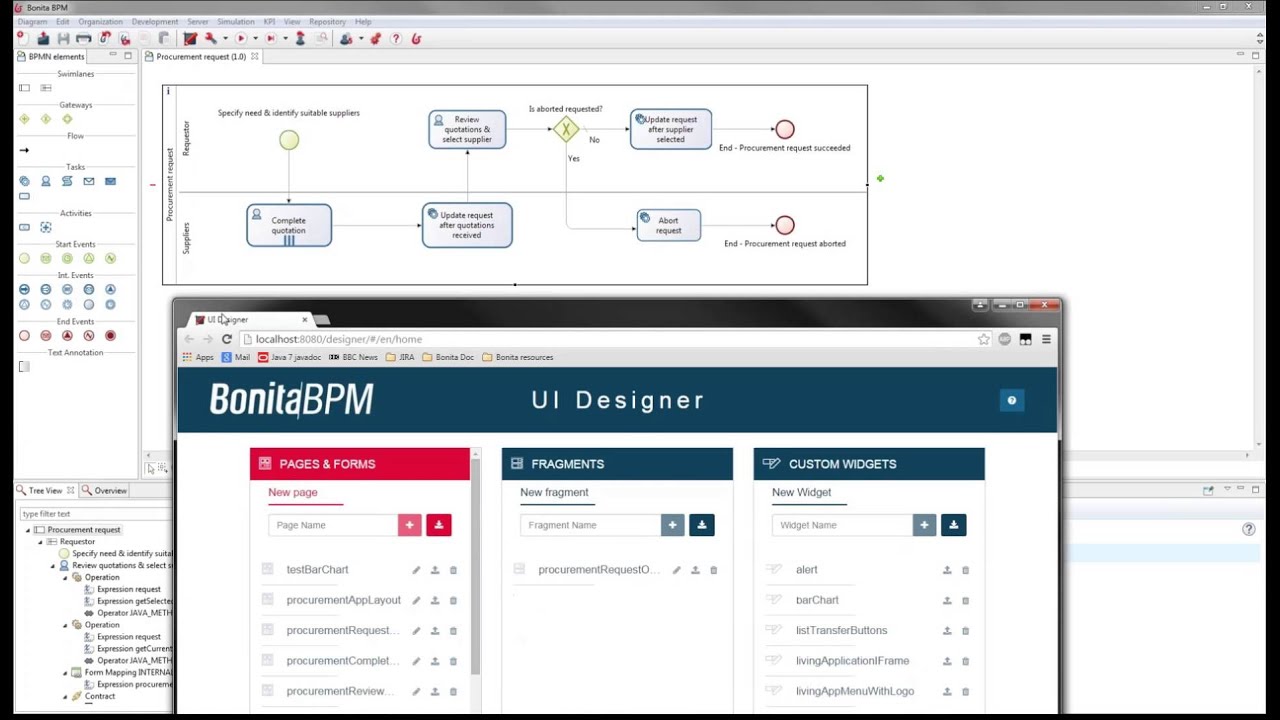
Task: Open the listTransferButtons widget link
Action: (841, 631)
